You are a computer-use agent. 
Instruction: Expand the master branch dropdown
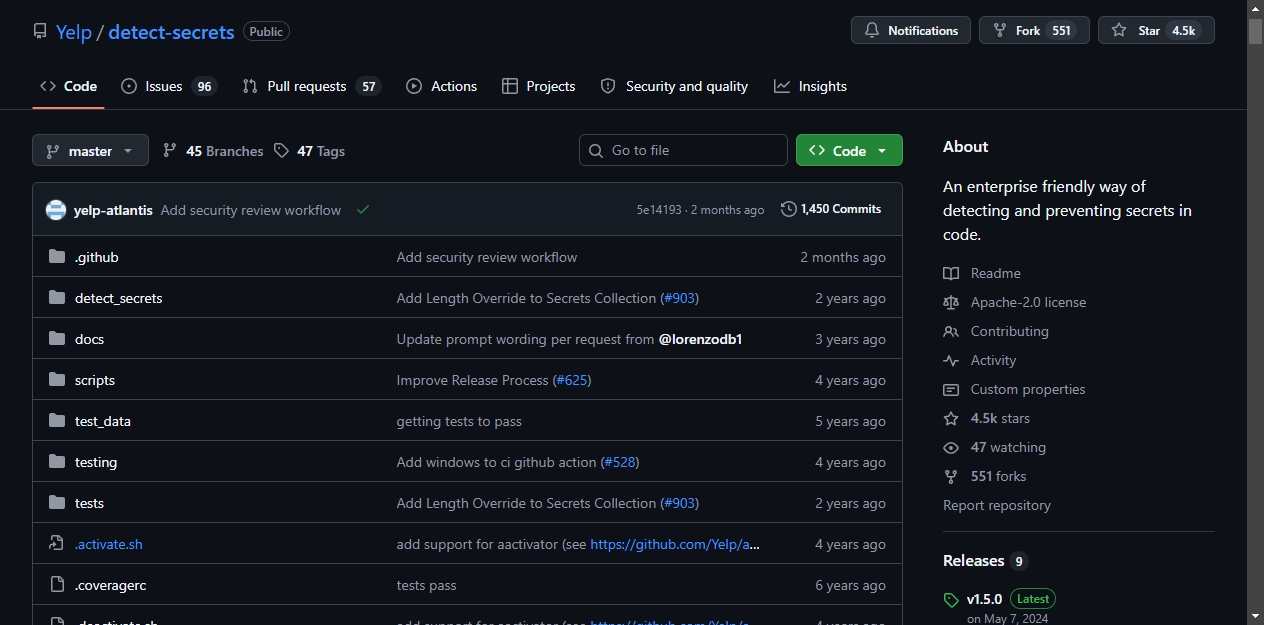tap(90, 151)
